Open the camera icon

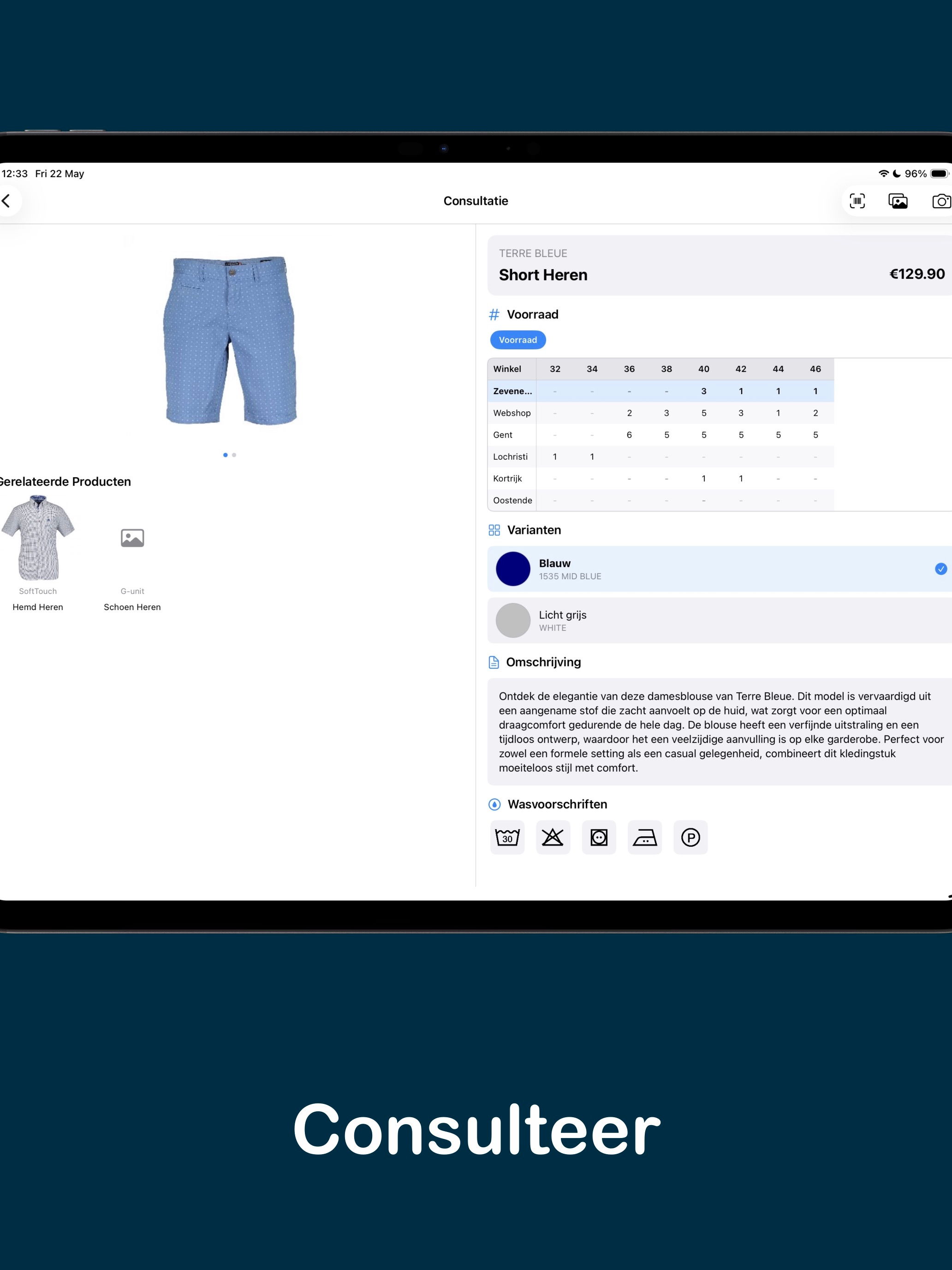[x=942, y=201]
